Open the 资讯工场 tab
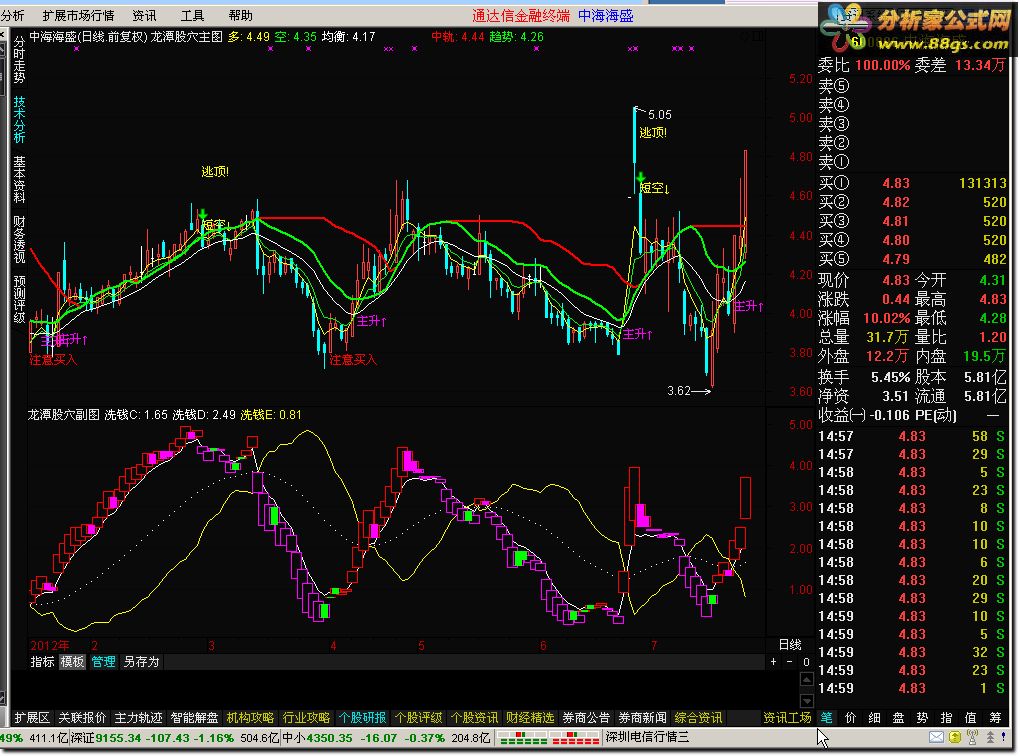 tap(787, 718)
